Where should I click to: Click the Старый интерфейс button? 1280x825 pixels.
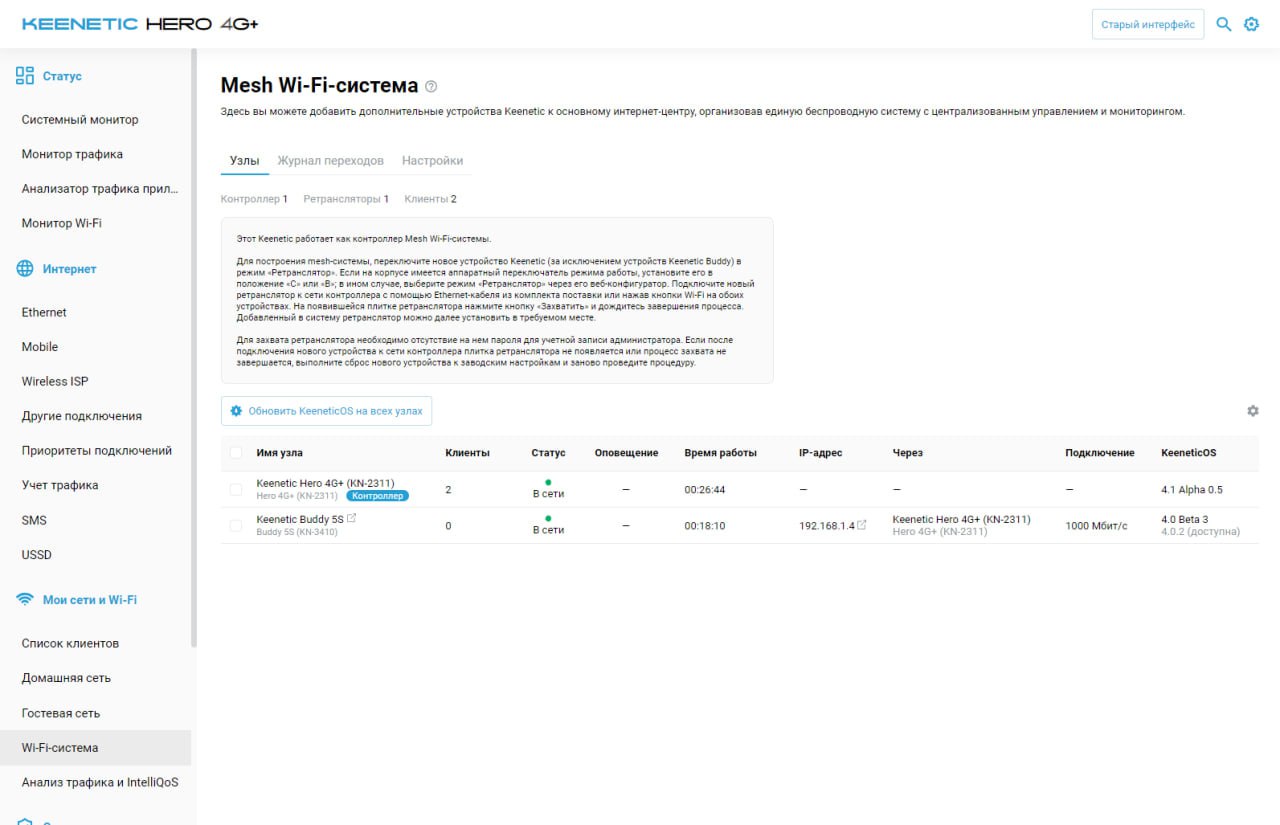click(x=1148, y=24)
